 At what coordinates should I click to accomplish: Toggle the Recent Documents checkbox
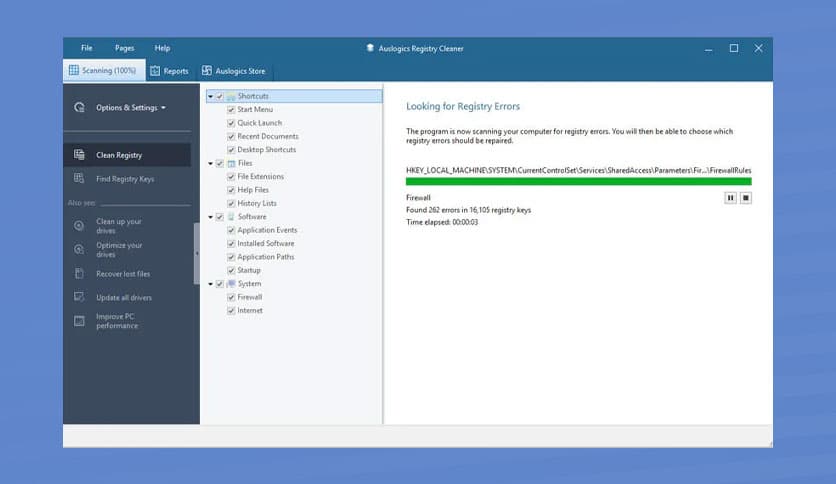click(231, 136)
